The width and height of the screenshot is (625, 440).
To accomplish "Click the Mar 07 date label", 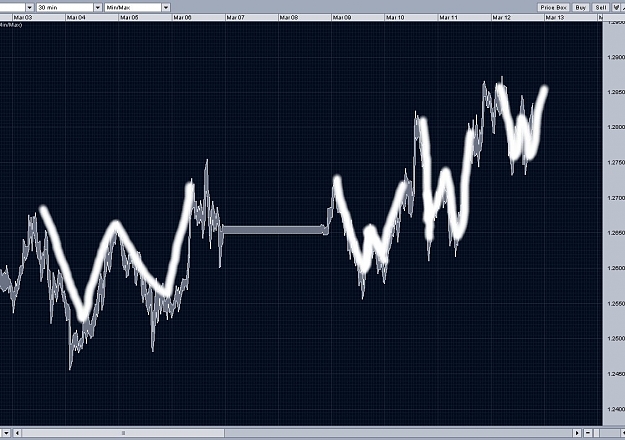I will point(235,18).
